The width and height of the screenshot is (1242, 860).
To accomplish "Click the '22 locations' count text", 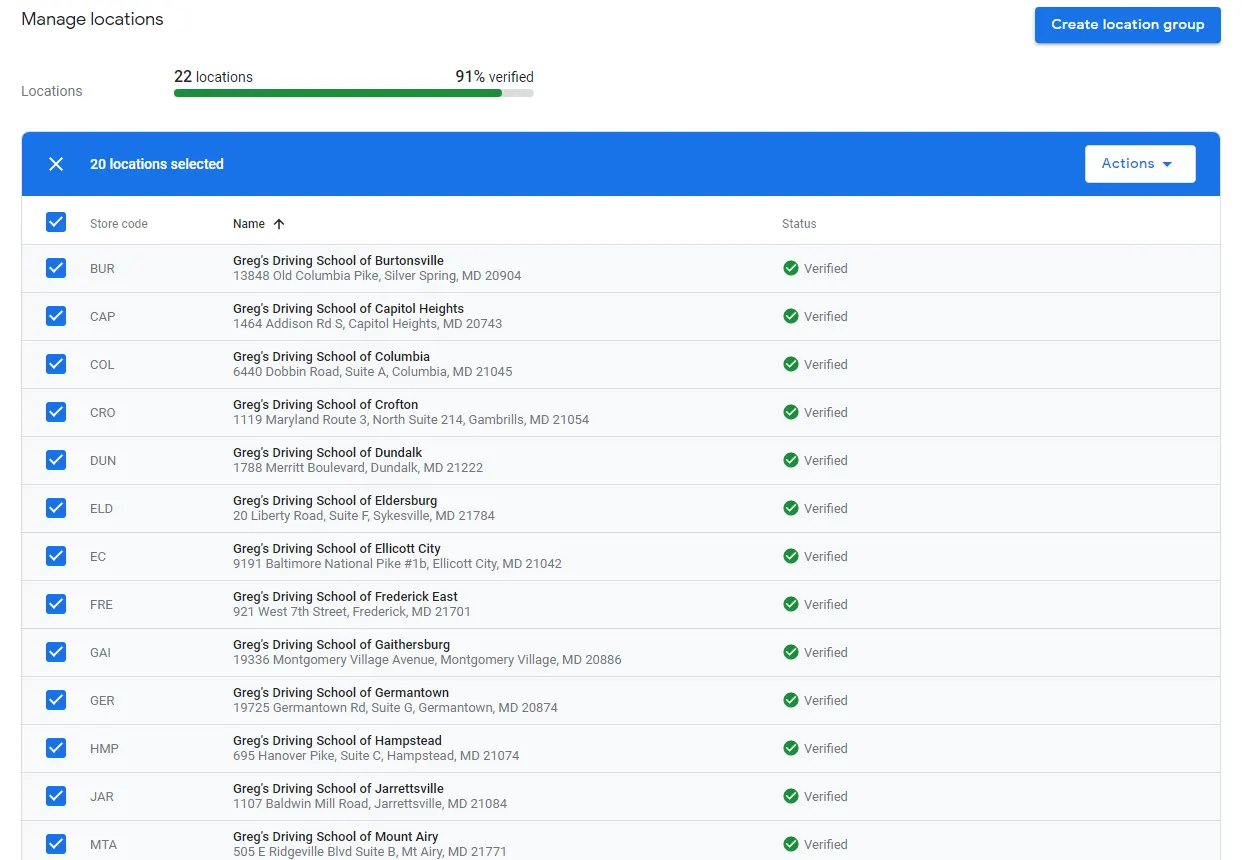I will click(213, 77).
